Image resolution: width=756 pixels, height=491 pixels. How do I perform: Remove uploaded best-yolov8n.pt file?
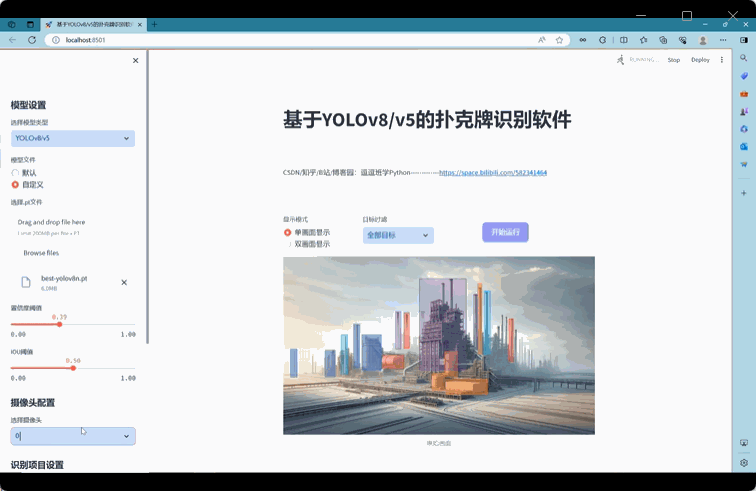[124, 282]
